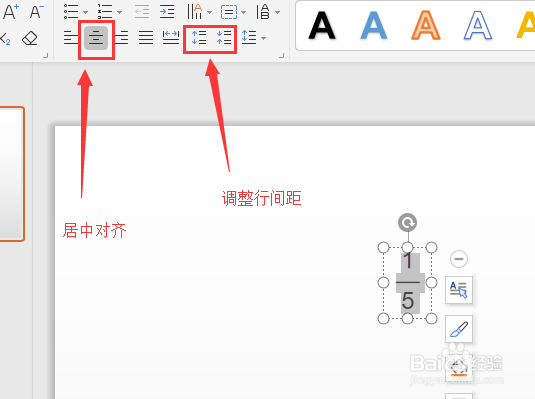
Task: Open font group dialog launcher
Action: 45,56
